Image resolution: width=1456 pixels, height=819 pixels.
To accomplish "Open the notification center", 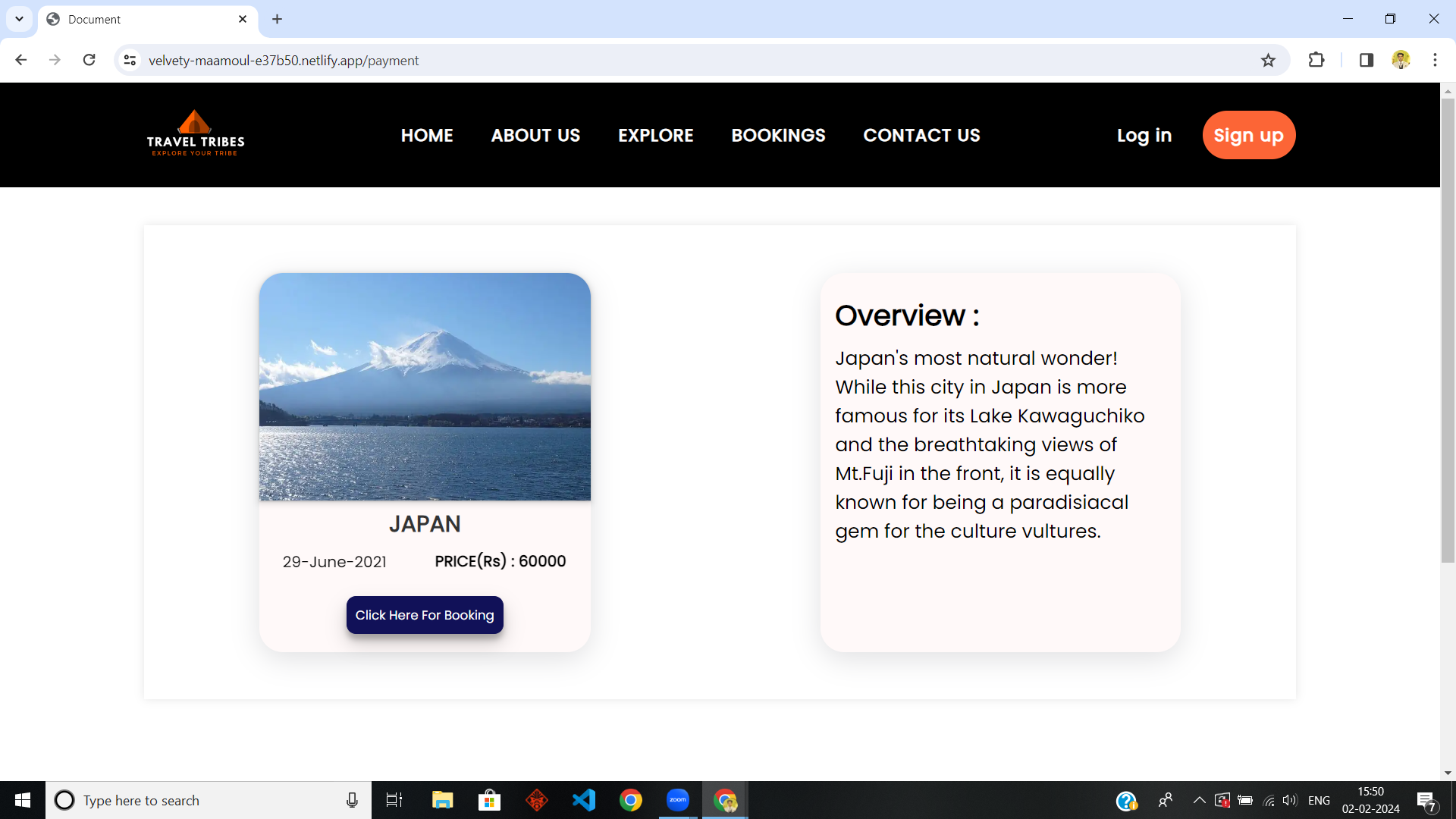I will tap(1426, 801).
